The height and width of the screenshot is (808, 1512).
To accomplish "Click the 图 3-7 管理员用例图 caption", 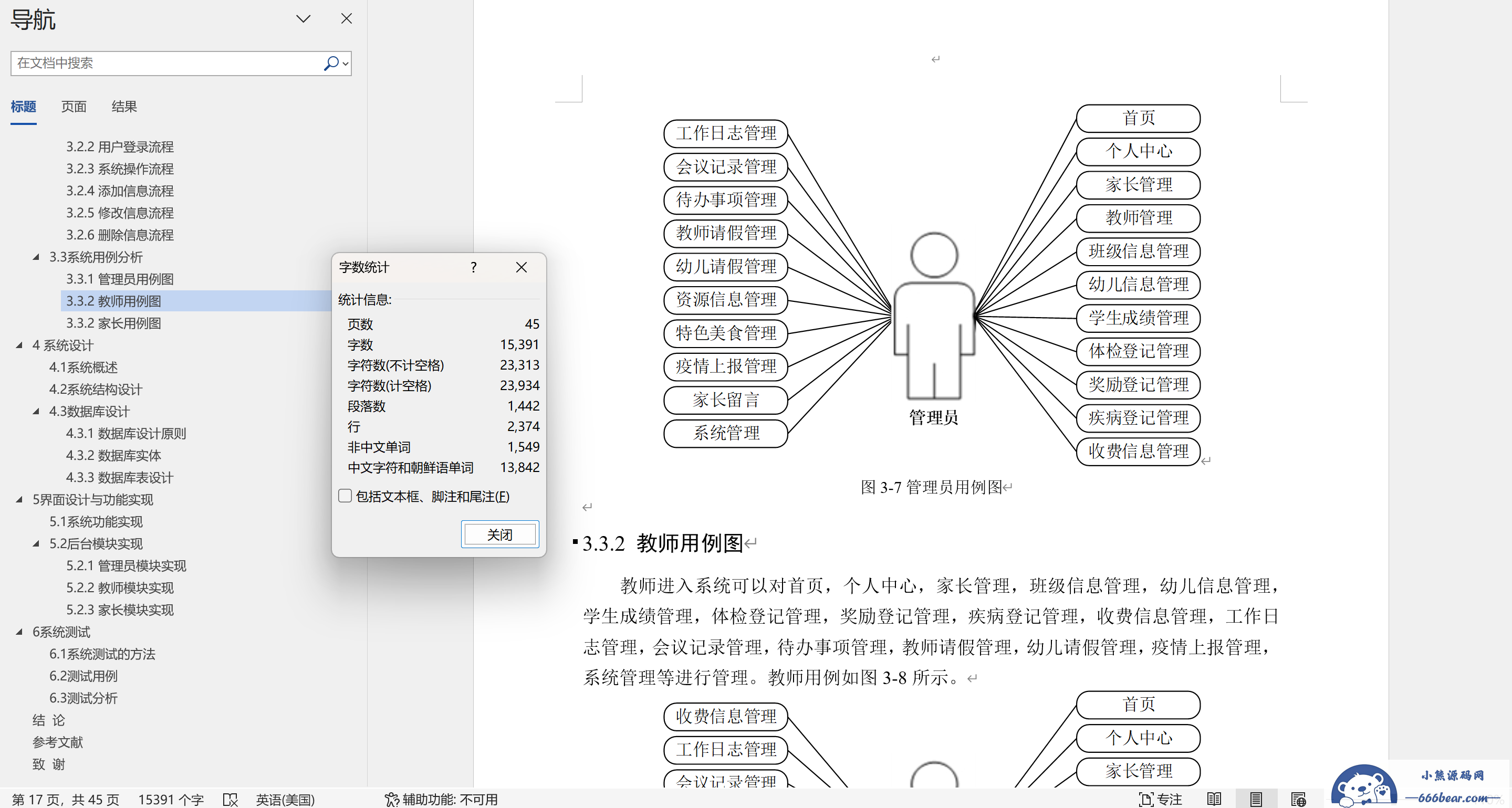I will 932,487.
